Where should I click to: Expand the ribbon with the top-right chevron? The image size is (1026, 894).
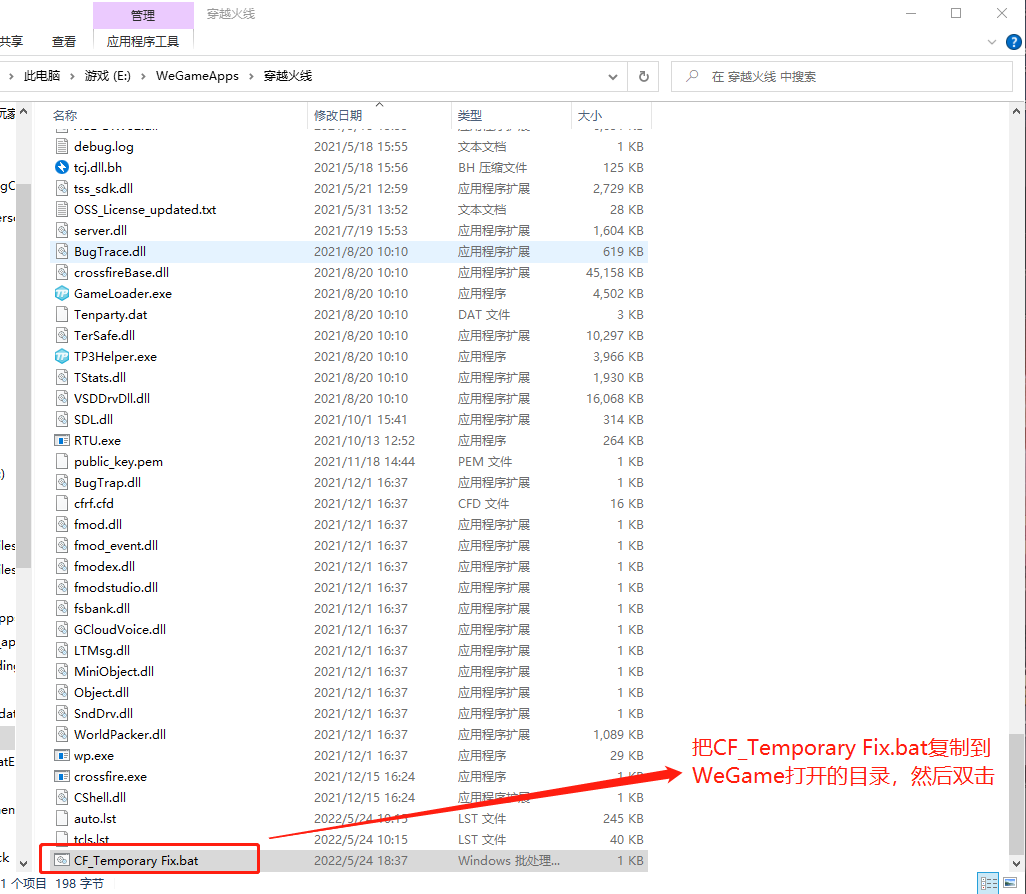[990, 42]
